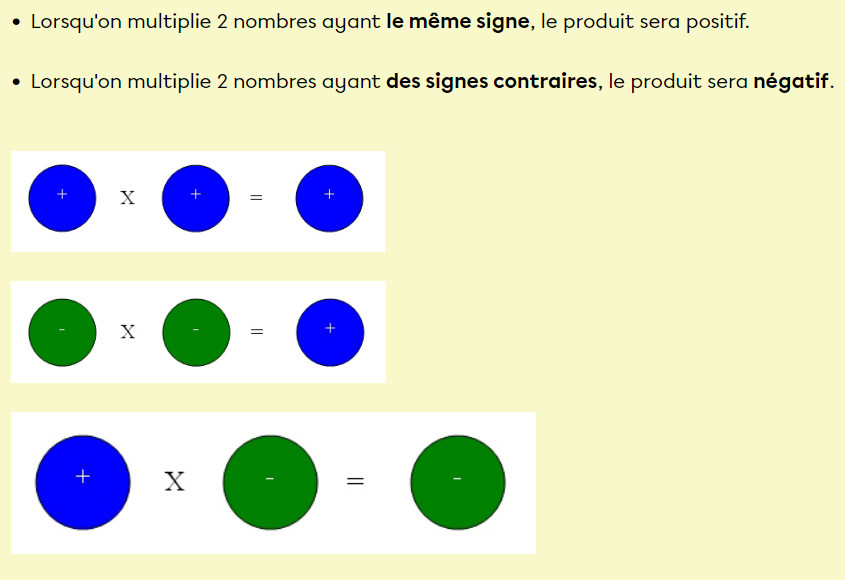Click the first blue plus circle in the top equation
Screen dimensions: 845x580
pos(62,197)
